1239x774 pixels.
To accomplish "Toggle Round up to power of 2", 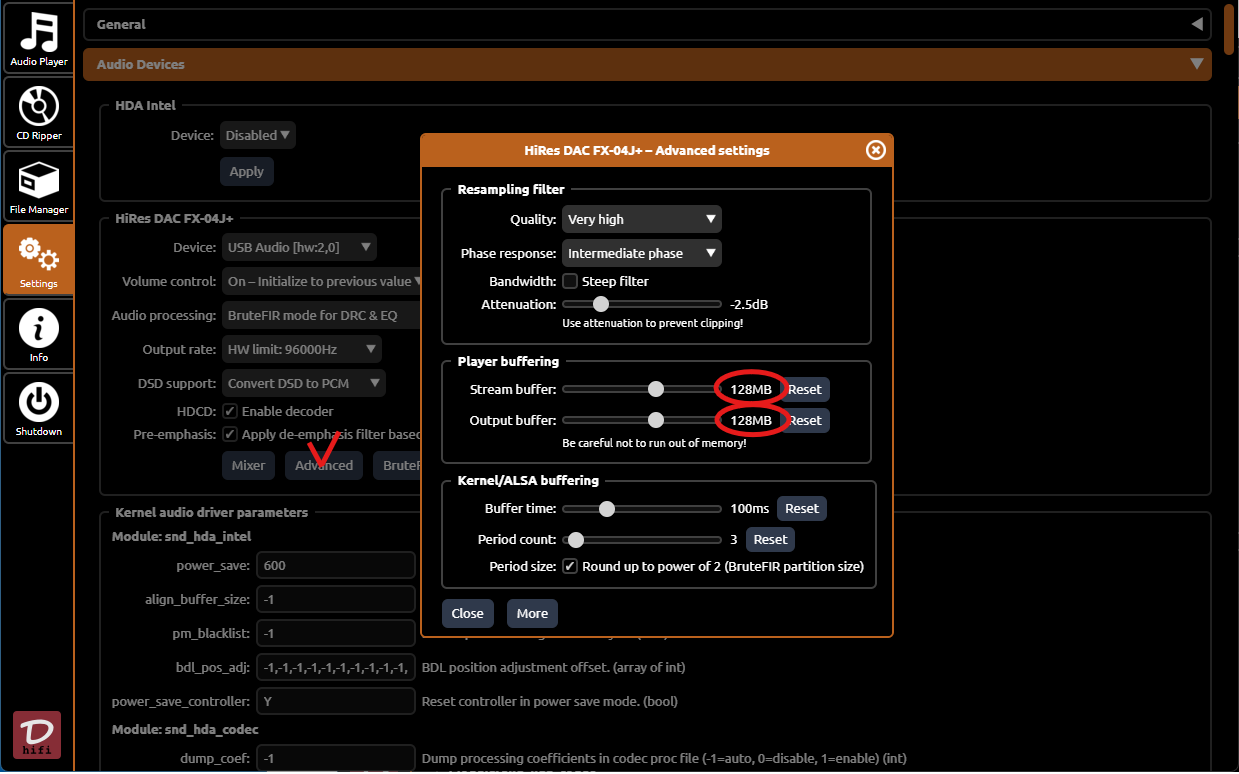I will (x=570, y=566).
